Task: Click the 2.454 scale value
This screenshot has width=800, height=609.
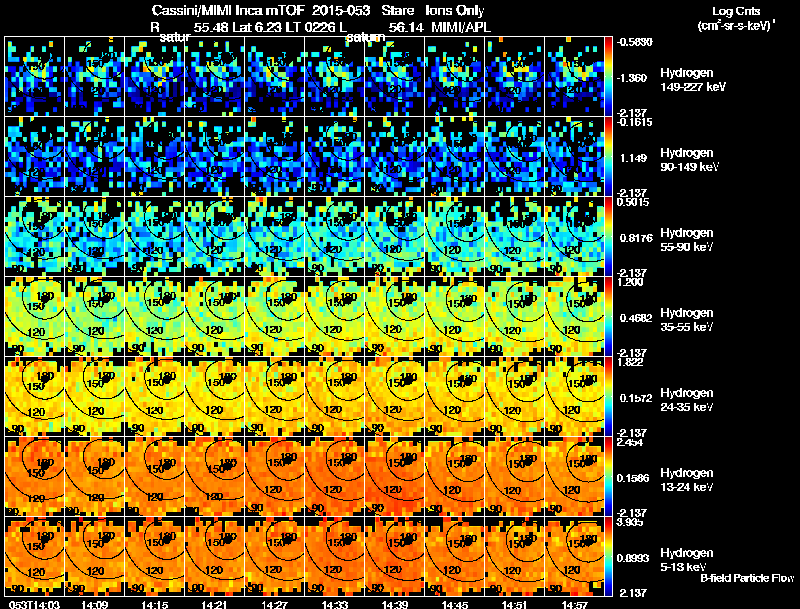Action: 630,442
